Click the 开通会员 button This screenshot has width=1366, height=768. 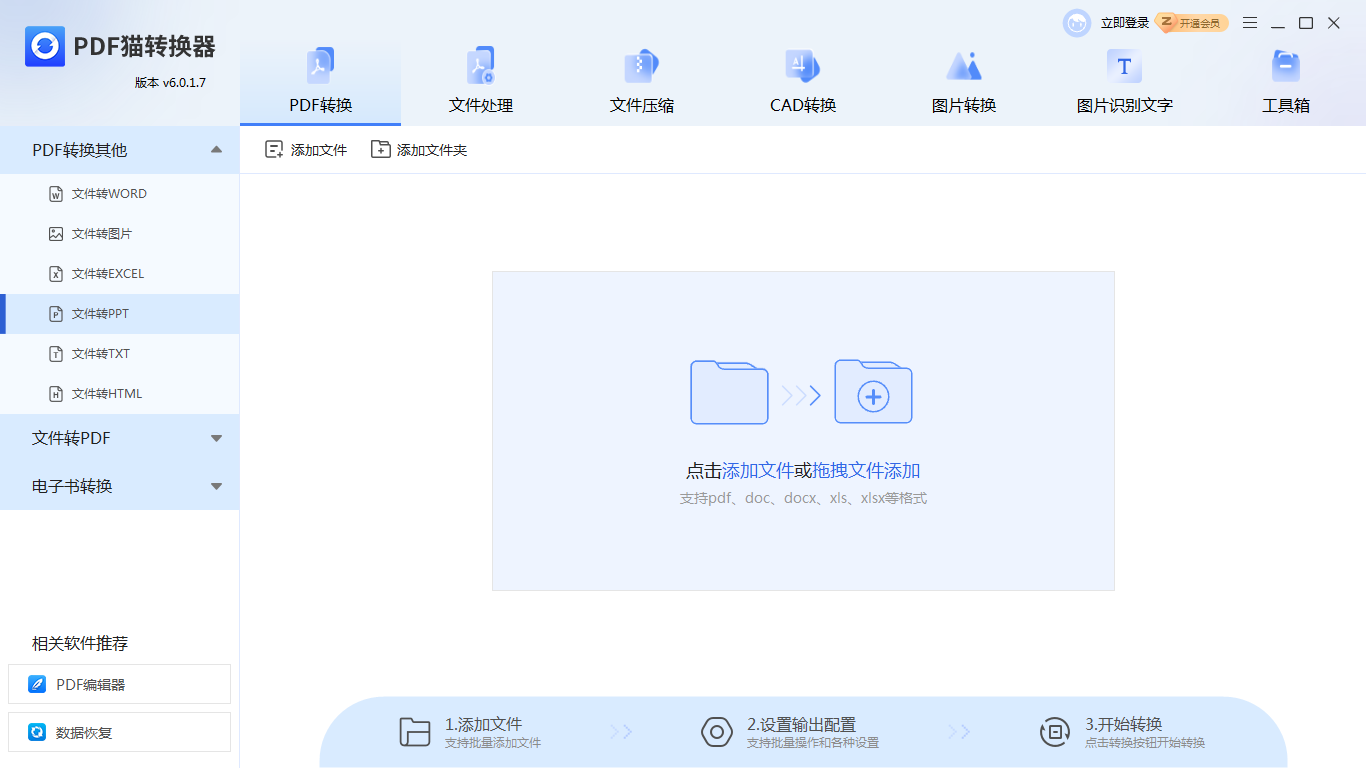pyautogui.click(x=1192, y=23)
